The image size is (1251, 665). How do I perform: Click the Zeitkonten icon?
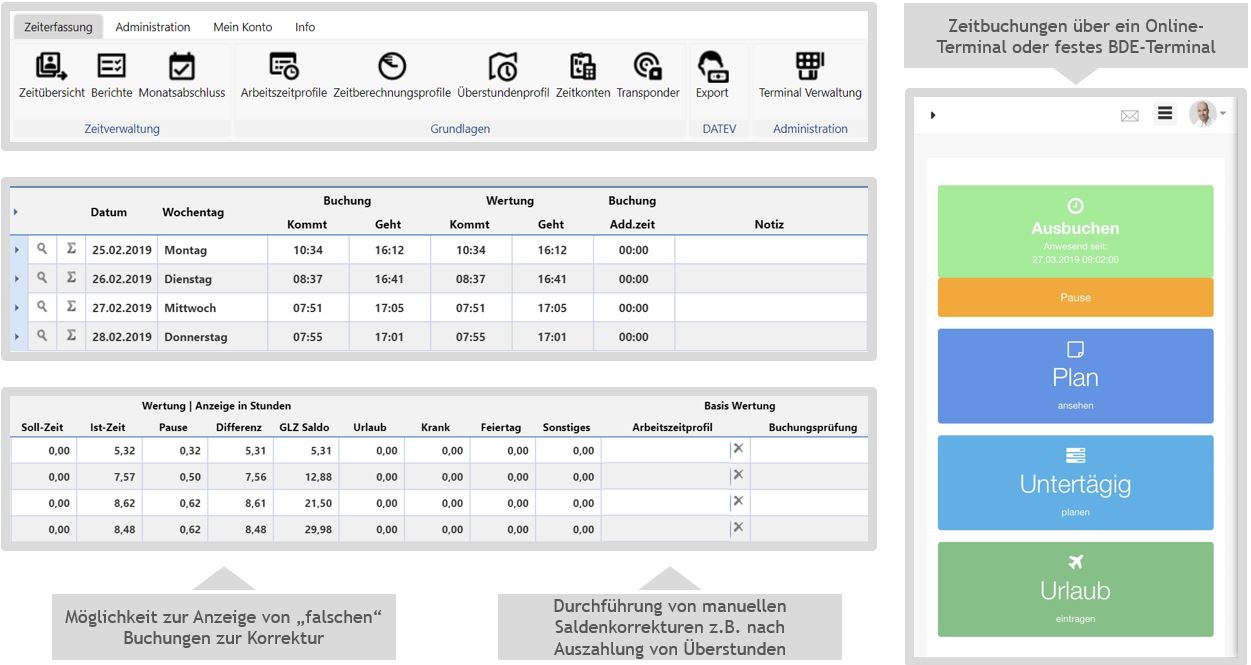582,68
